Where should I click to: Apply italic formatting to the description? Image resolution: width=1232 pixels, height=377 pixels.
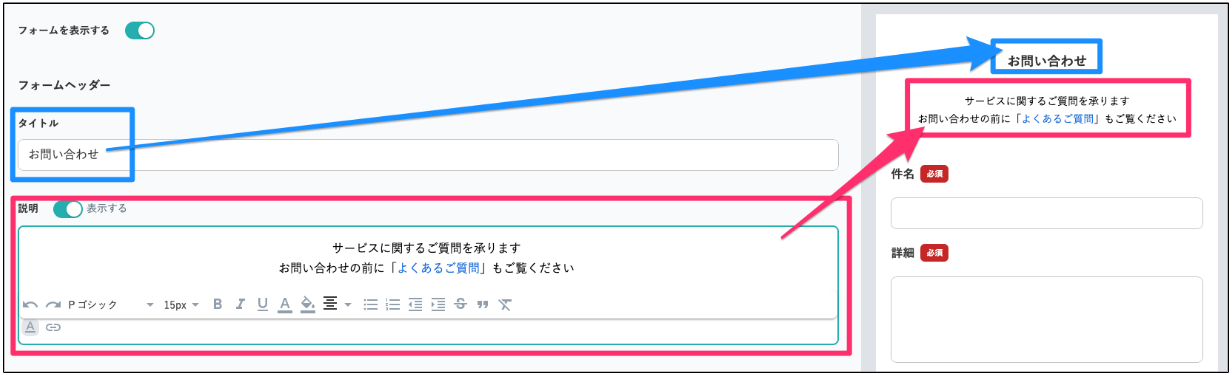tap(240, 304)
